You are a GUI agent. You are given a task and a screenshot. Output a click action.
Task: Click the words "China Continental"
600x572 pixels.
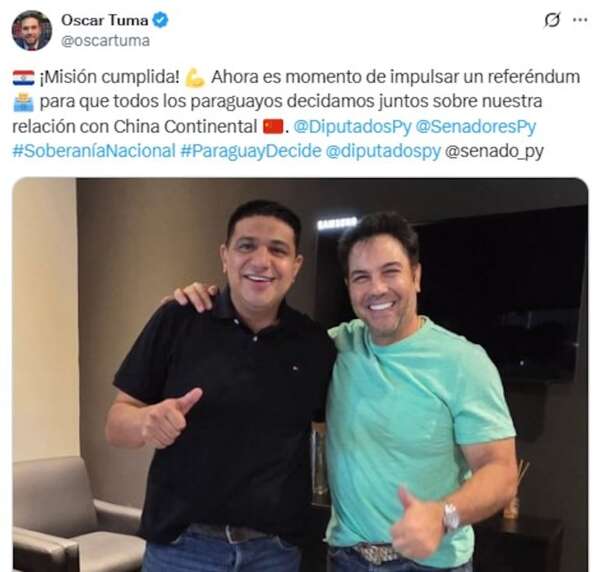click(x=185, y=127)
